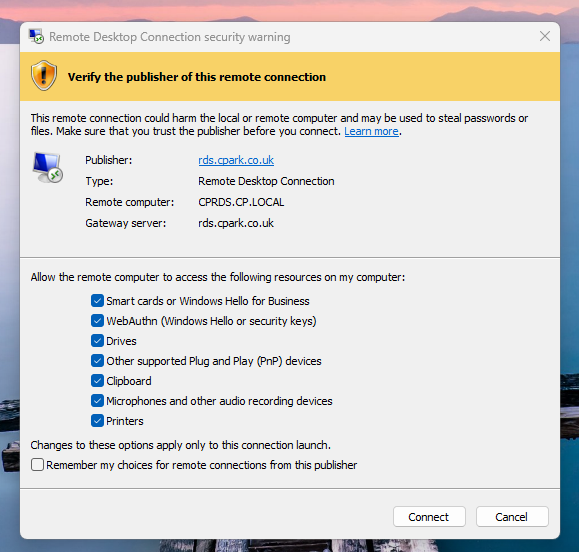Uncheck Smart cards or Windows Hello for Business

point(97,301)
